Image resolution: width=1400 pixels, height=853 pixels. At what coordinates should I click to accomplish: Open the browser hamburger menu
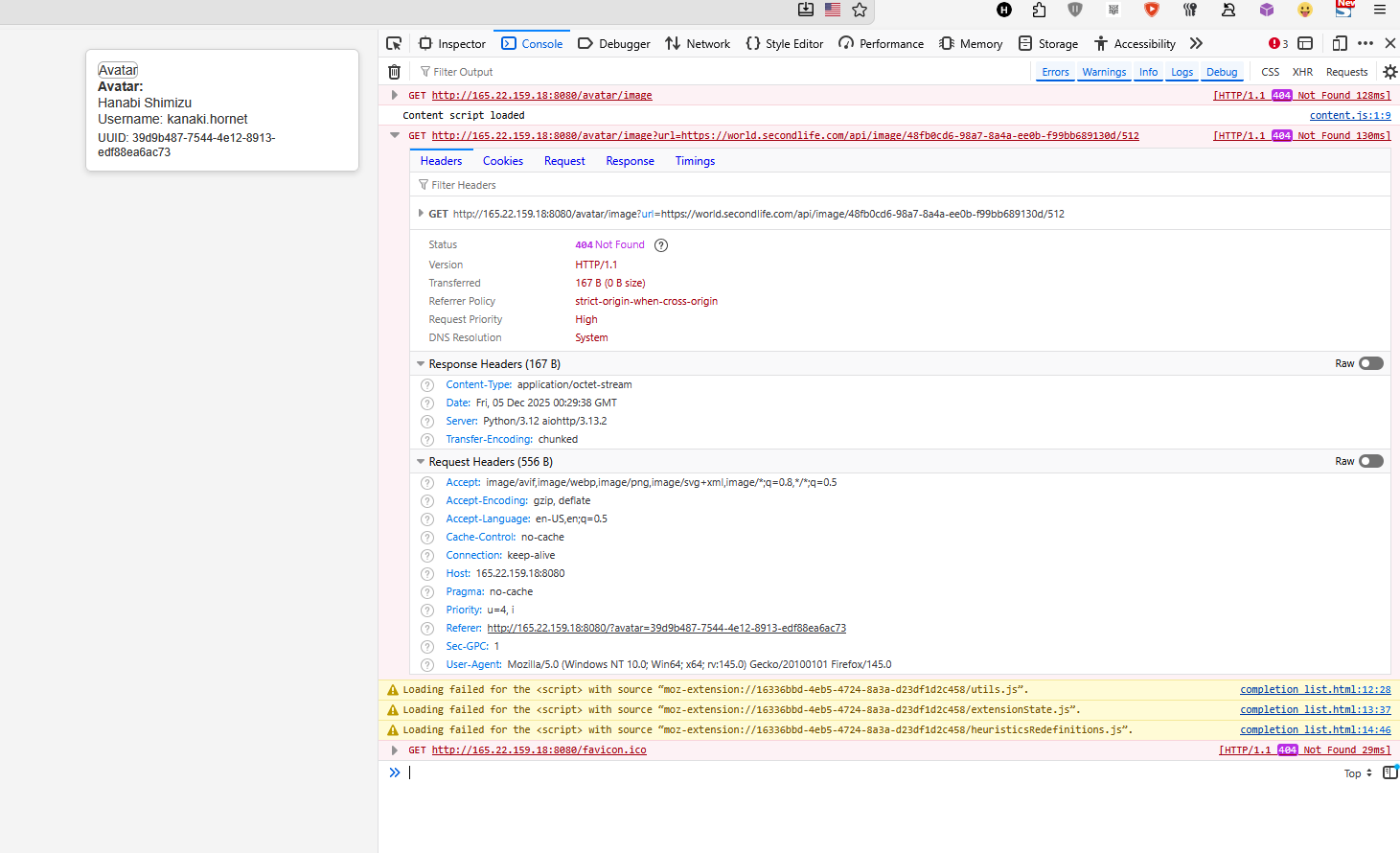click(x=1380, y=10)
